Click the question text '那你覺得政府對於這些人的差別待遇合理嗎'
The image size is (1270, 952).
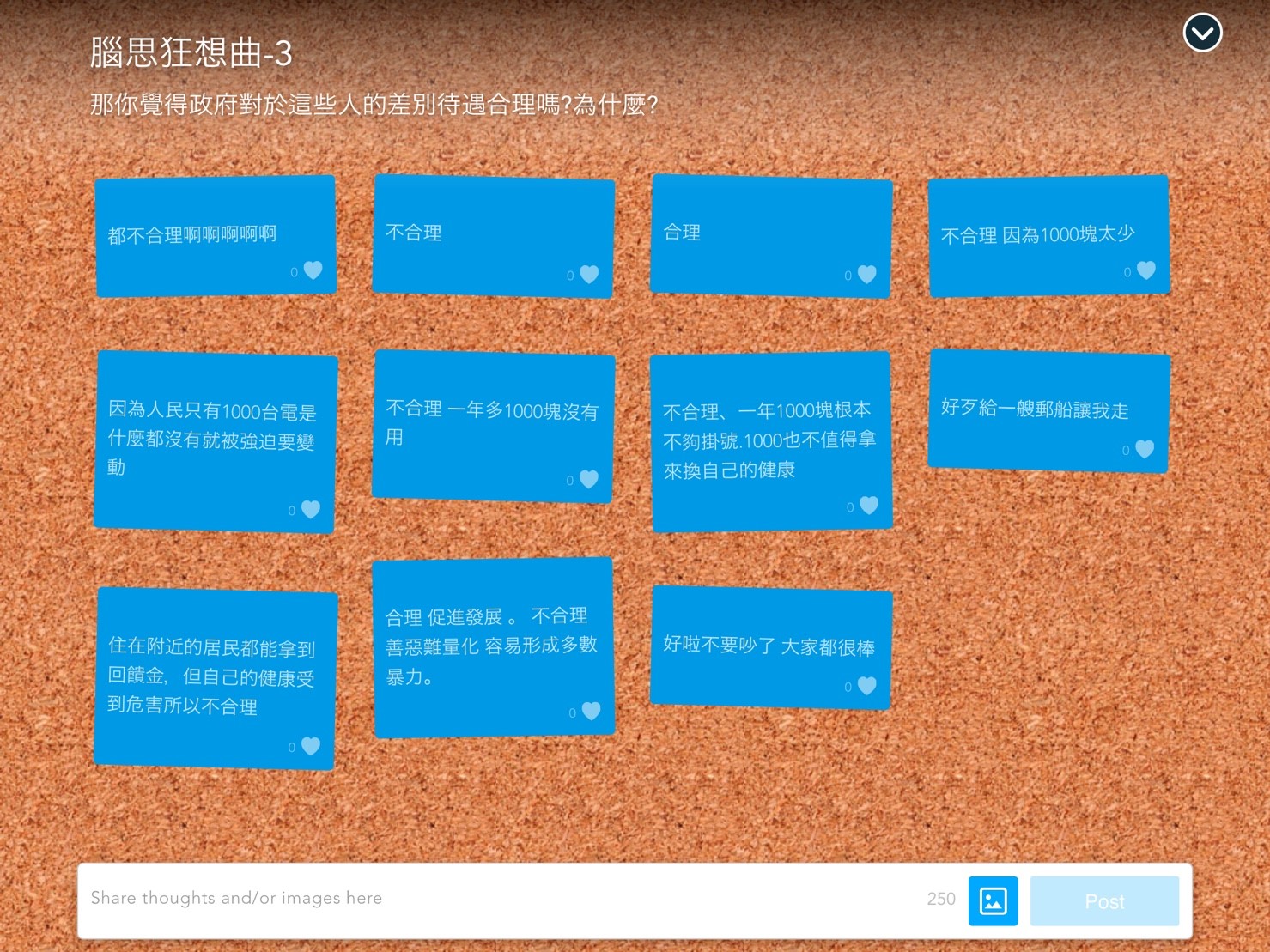point(374,105)
